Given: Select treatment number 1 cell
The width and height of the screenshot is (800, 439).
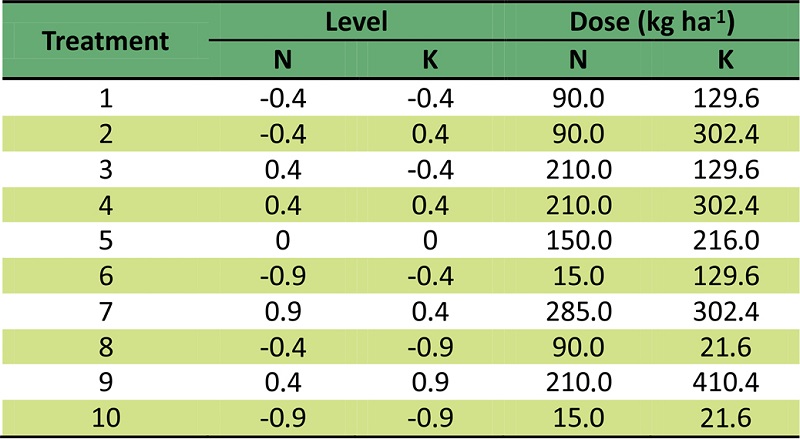Looking at the screenshot, I should click(105, 100).
